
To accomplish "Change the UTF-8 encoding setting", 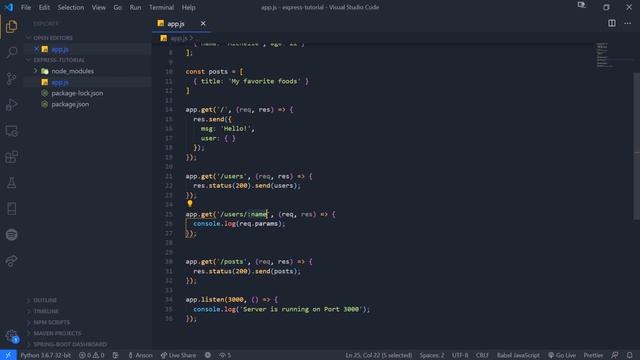I will click(x=460, y=355).
